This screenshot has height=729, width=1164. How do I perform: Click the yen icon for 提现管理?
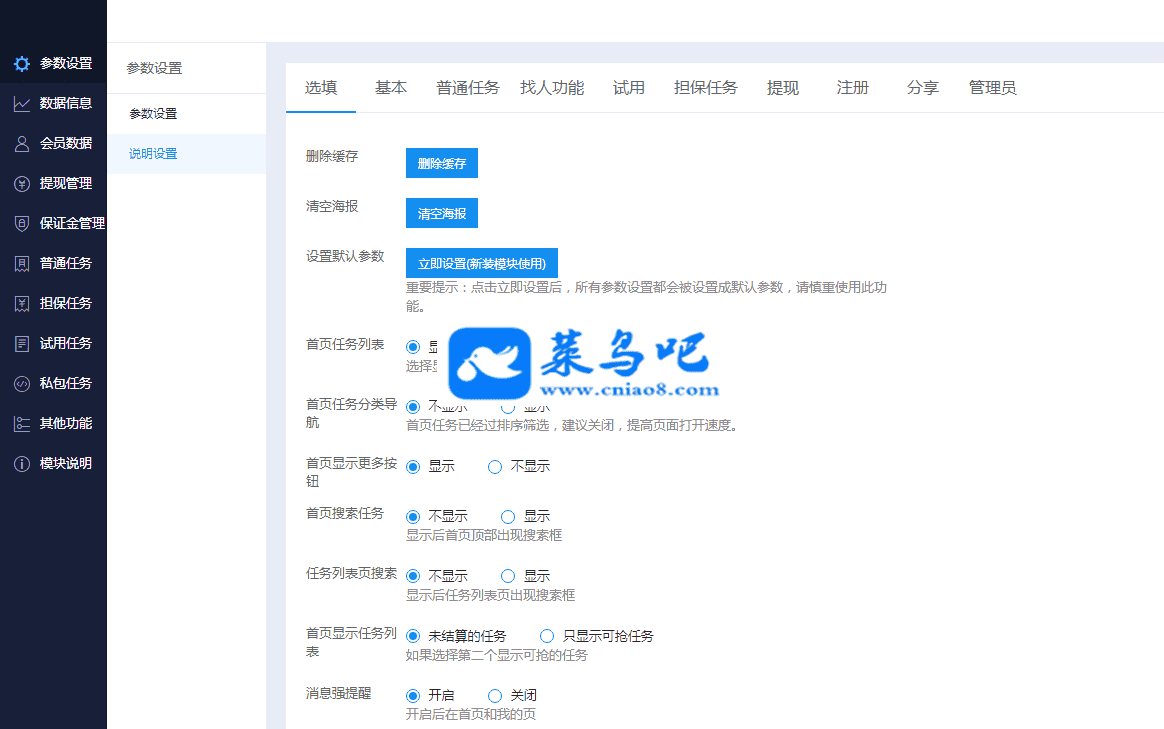[x=21, y=183]
